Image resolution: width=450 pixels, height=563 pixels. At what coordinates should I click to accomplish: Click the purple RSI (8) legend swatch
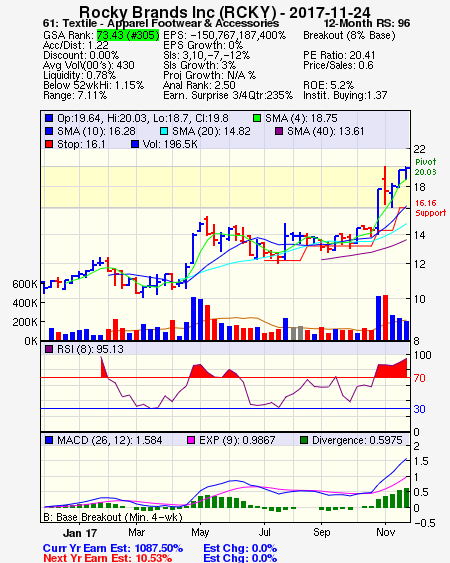pyautogui.click(x=49, y=349)
